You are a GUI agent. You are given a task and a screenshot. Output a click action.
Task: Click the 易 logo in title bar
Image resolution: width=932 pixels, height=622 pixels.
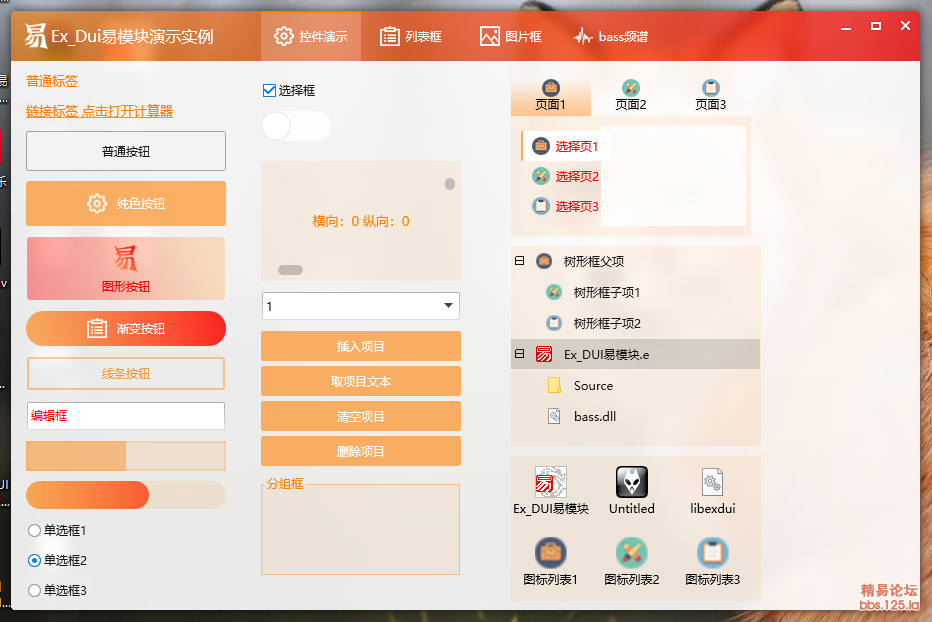pos(35,36)
